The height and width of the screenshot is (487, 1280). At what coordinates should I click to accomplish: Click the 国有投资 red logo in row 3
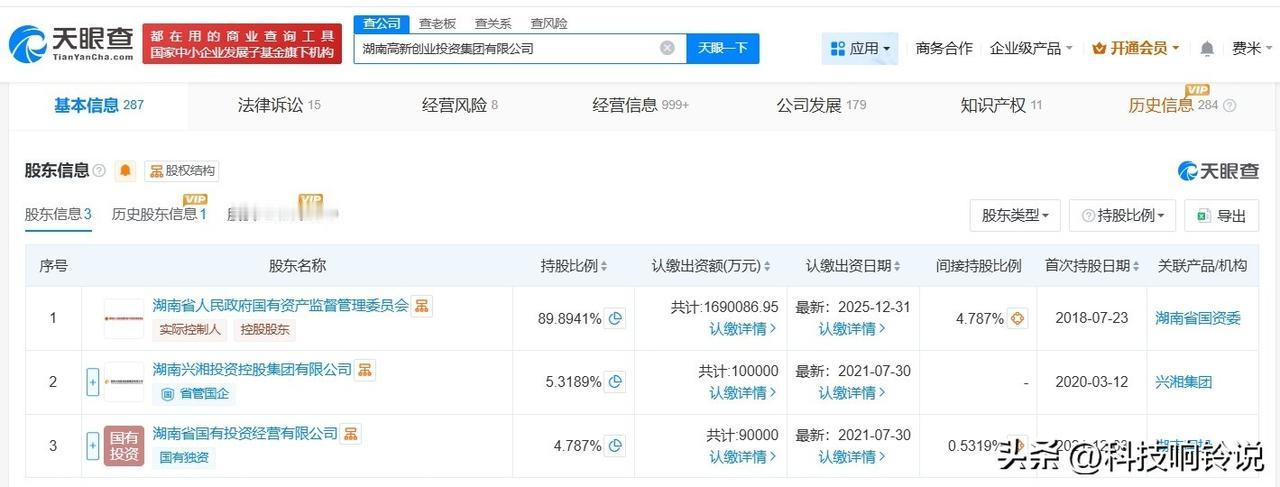124,446
